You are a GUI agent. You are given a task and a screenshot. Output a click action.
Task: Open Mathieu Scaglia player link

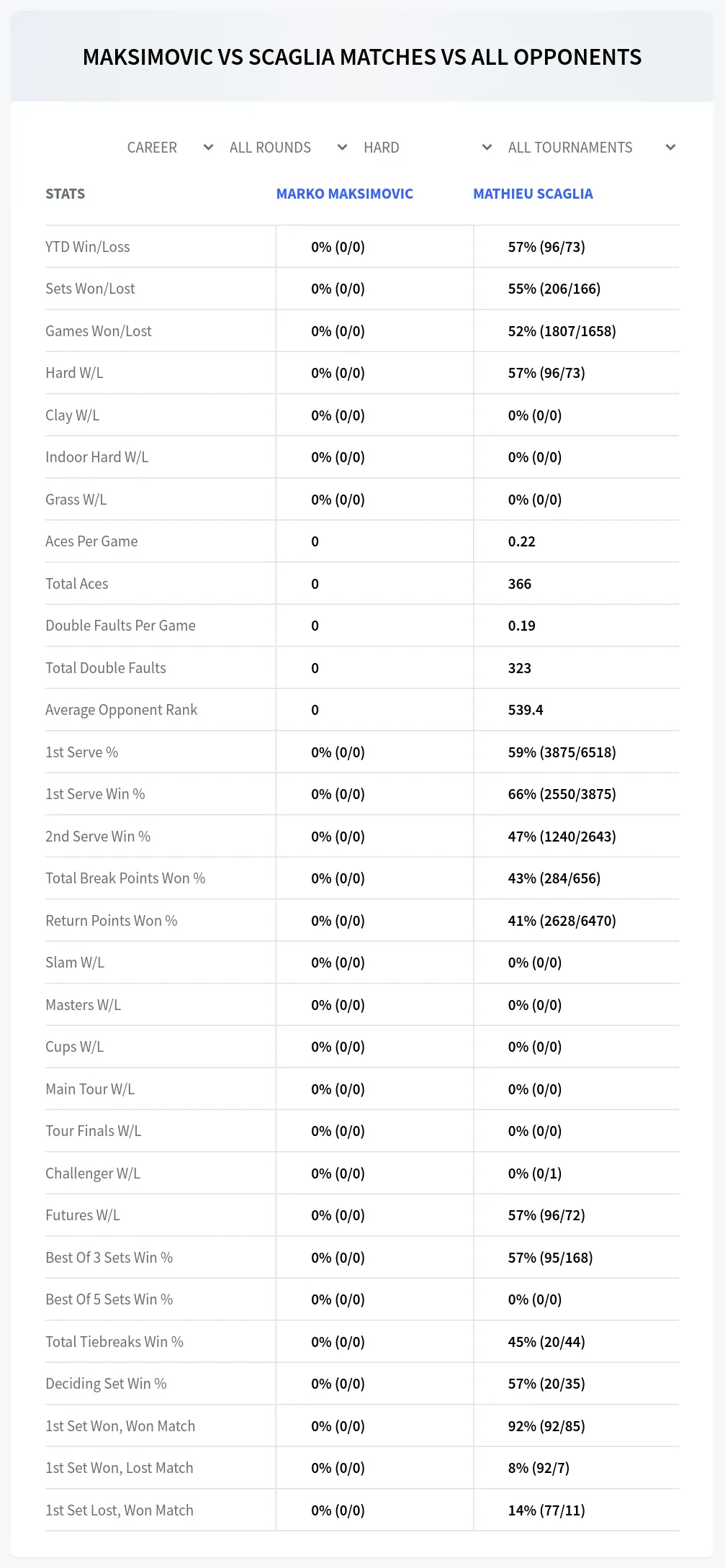[x=533, y=194]
